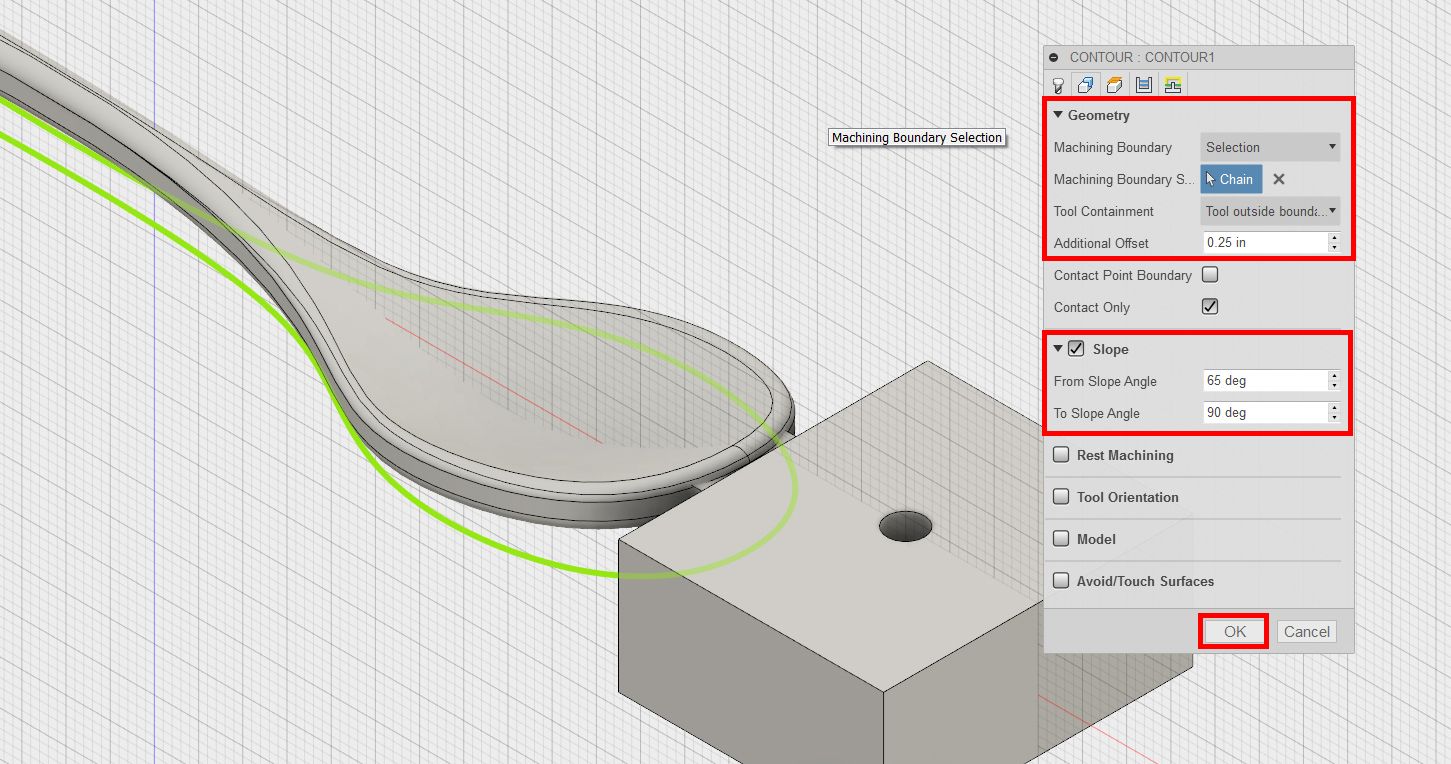Open the Tool tab in Contour dialog
Viewport: 1451px width, 764px height.
(1058, 84)
